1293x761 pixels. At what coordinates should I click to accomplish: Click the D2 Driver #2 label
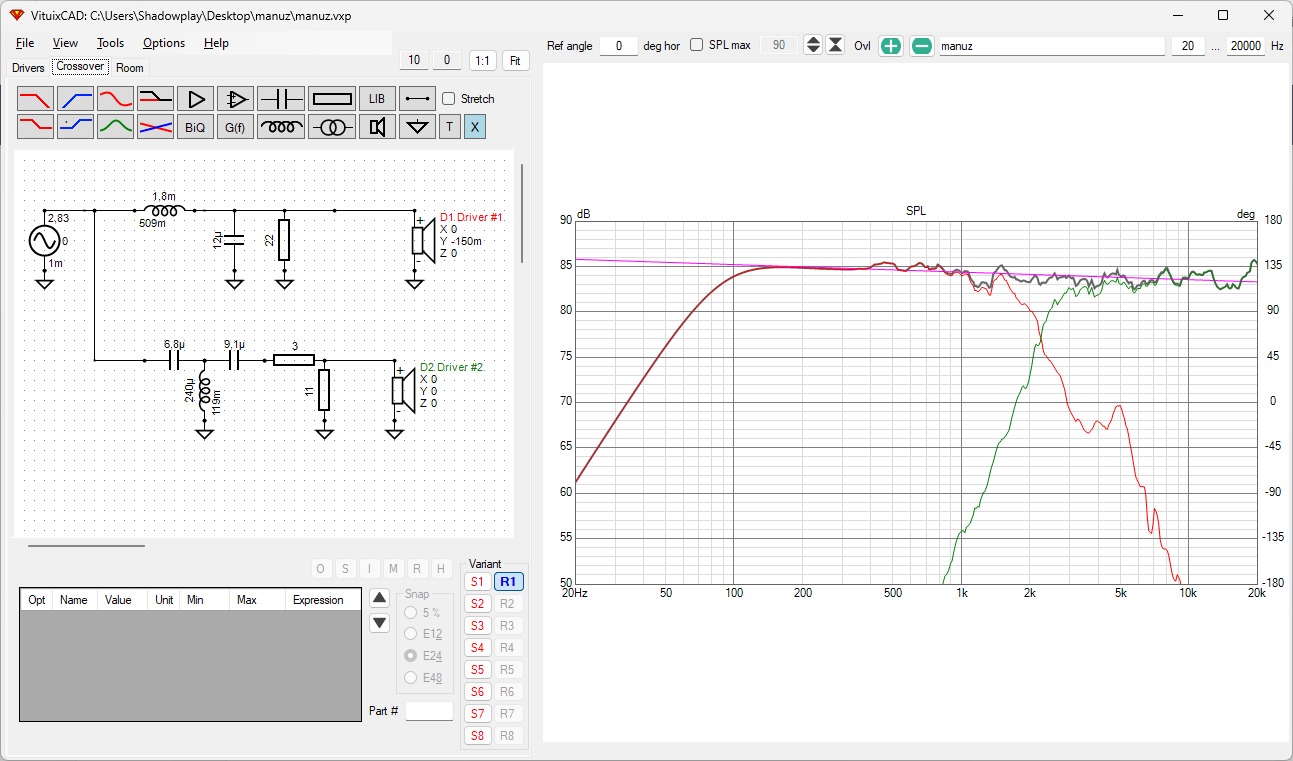[452, 367]
